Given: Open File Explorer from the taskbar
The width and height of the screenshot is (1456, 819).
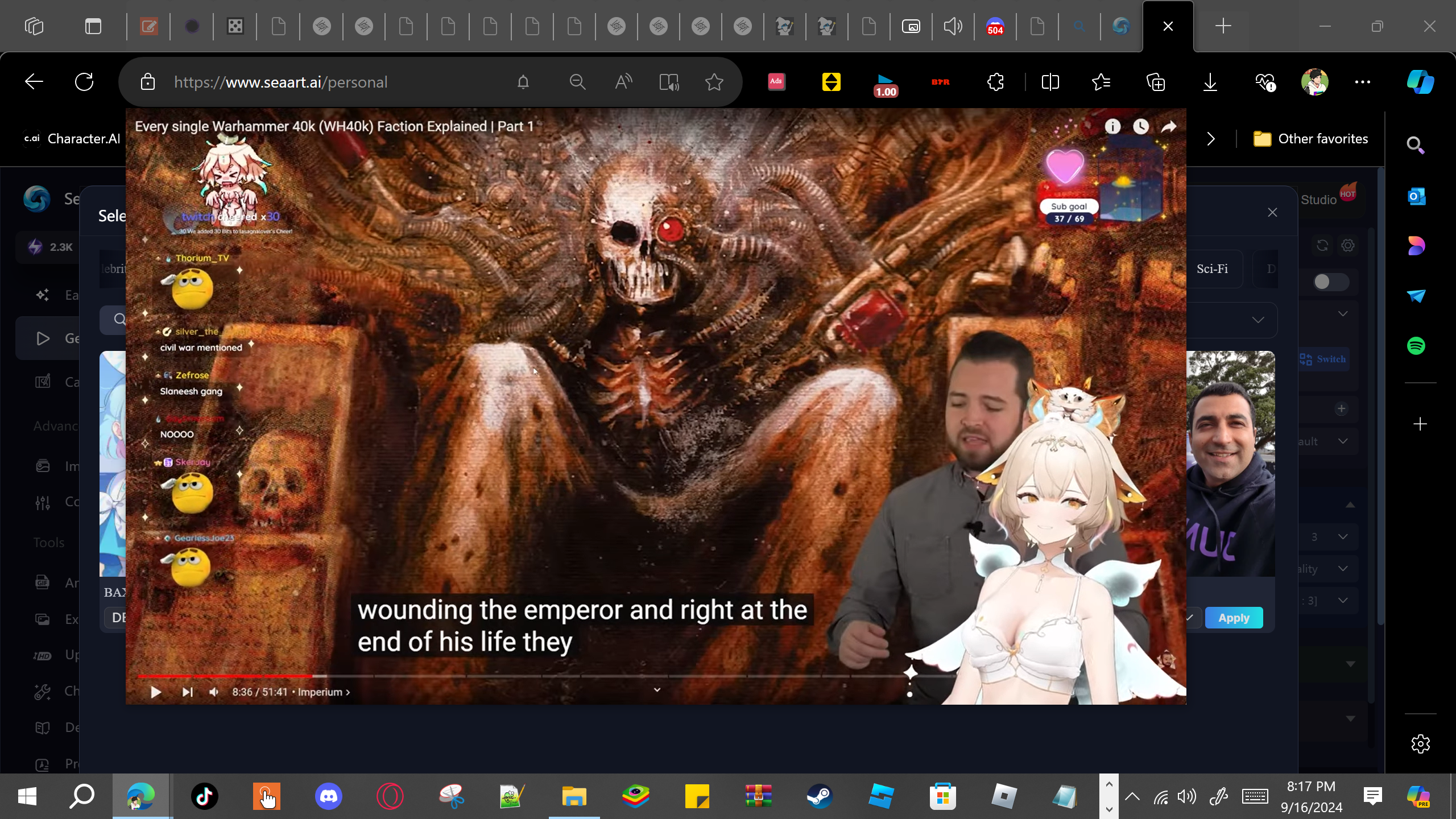Looking at the screenshot, I should 574,796.
